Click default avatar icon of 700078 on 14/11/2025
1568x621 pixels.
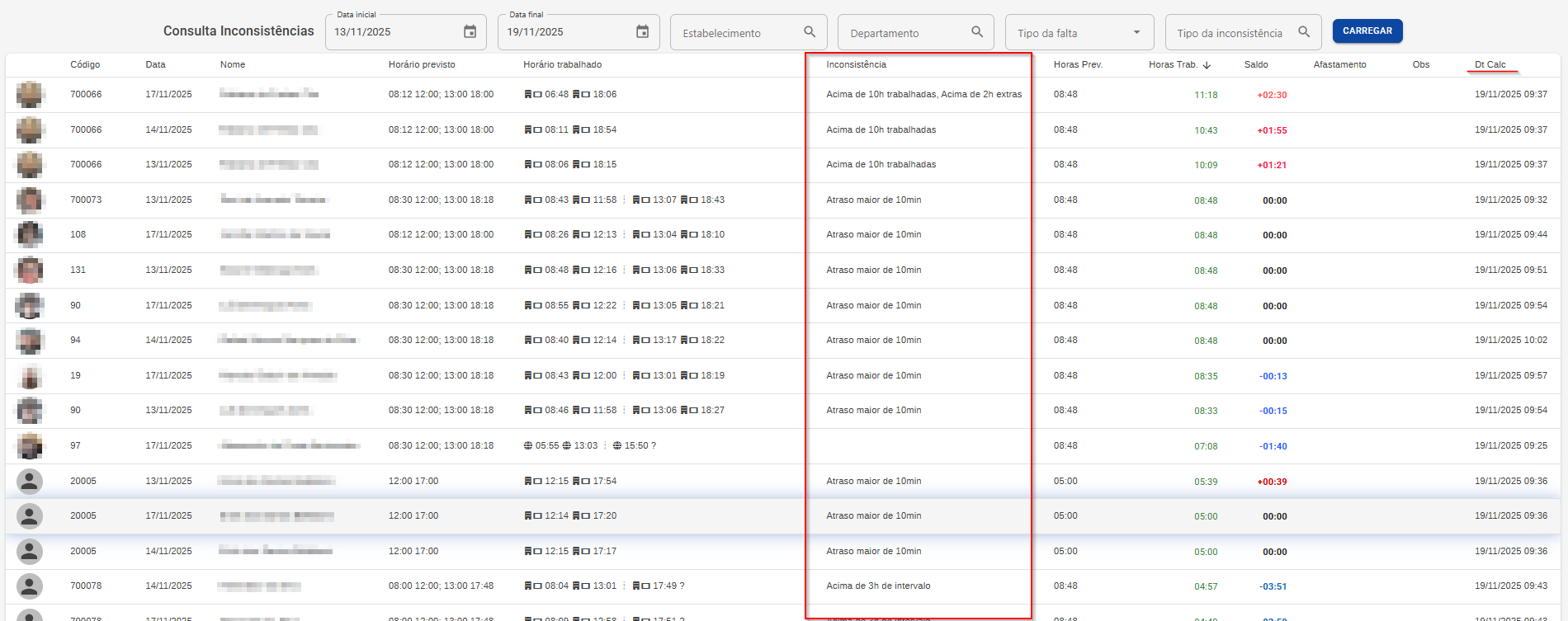coord(30,586)
